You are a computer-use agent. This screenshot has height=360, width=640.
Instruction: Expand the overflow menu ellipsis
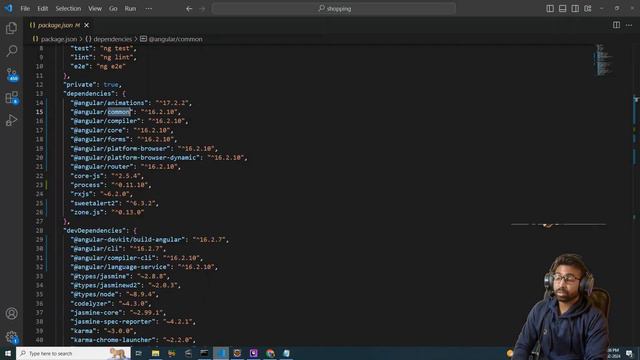point(149,9)
